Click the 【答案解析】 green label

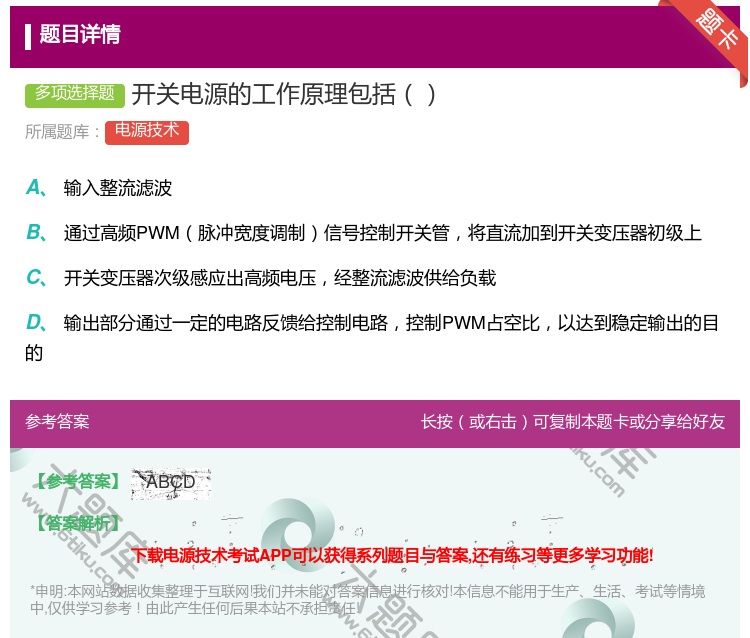click(78, 523)
